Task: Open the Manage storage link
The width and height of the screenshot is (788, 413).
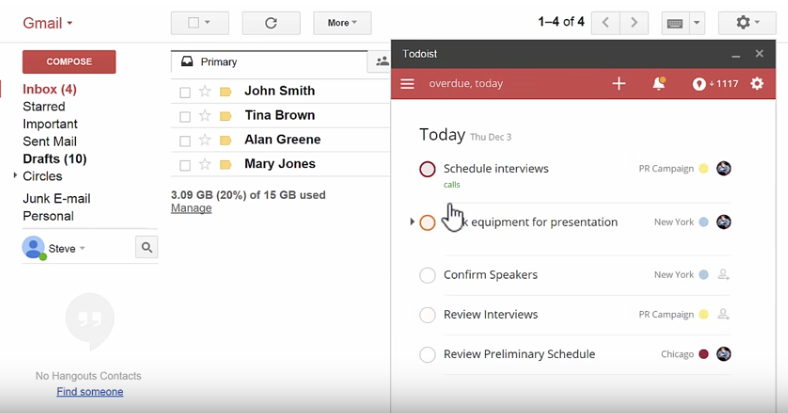Action: pos(191,208)
